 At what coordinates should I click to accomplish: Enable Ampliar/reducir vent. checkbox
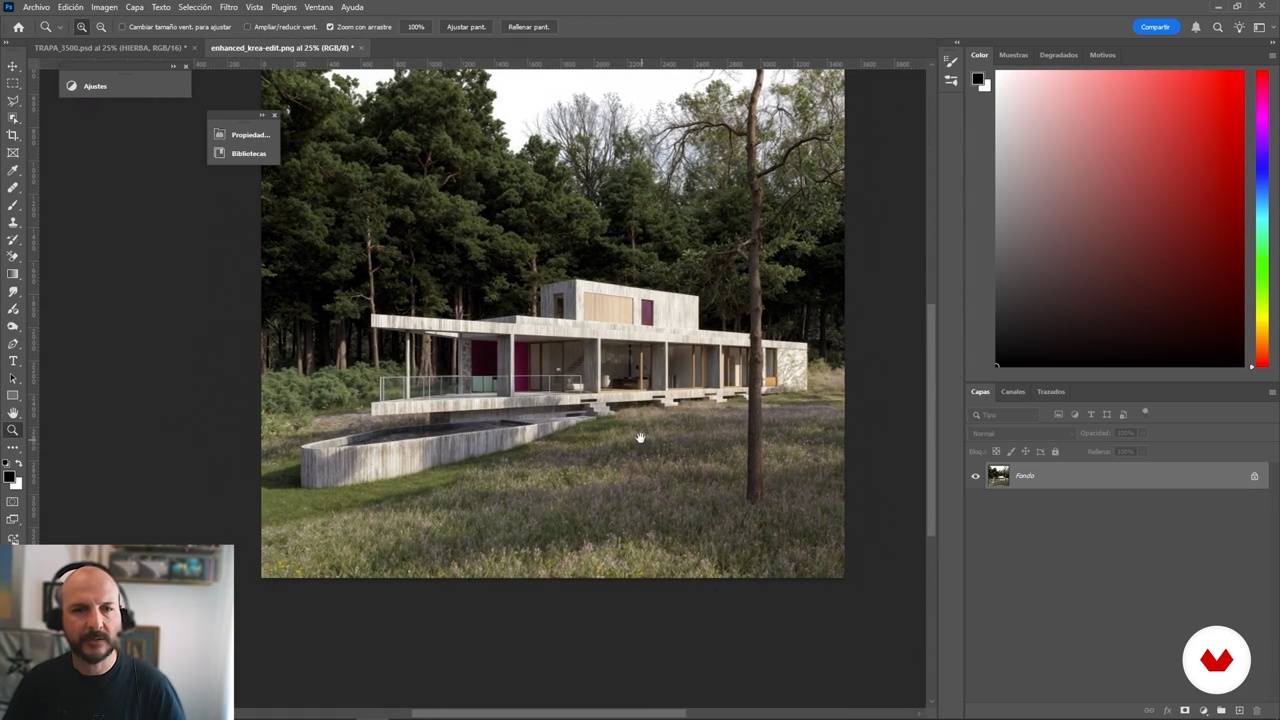click(x=248, y=27)
